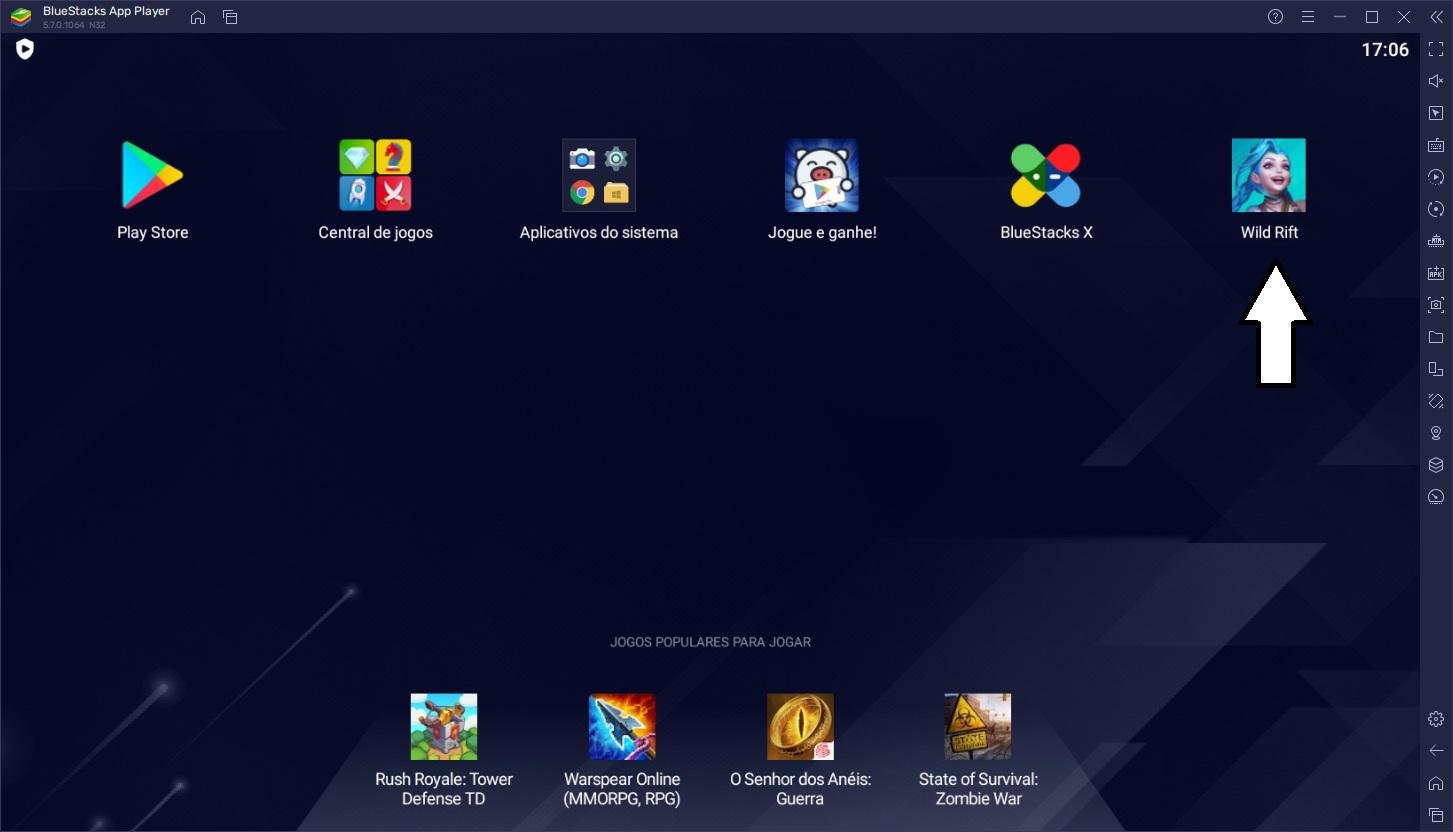The height and width of the screenshot is (832, 1453).
Task: Open keyboard game controls icon
Action: (x=1436, y=145)
